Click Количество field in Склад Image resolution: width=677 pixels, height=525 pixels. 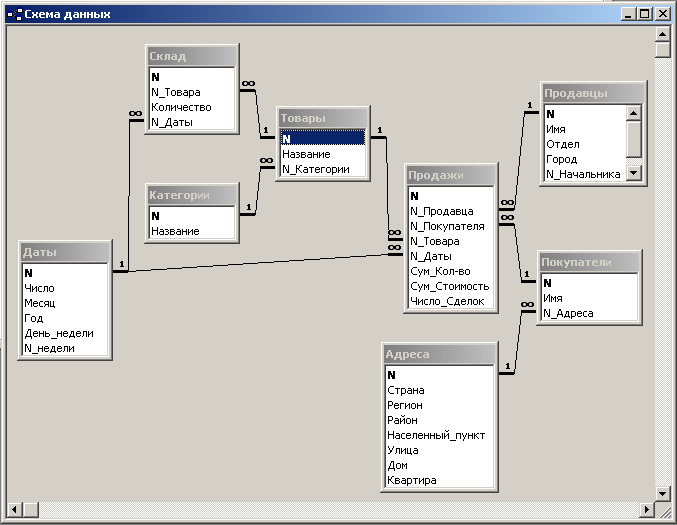192,107
